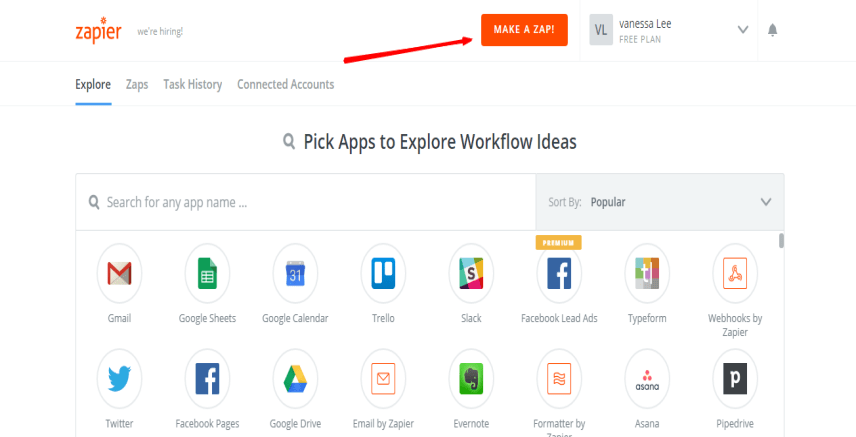Pick the Trello app icon
Image resolution: width=856 pixels, height=437 pixels.
[383, 273]
